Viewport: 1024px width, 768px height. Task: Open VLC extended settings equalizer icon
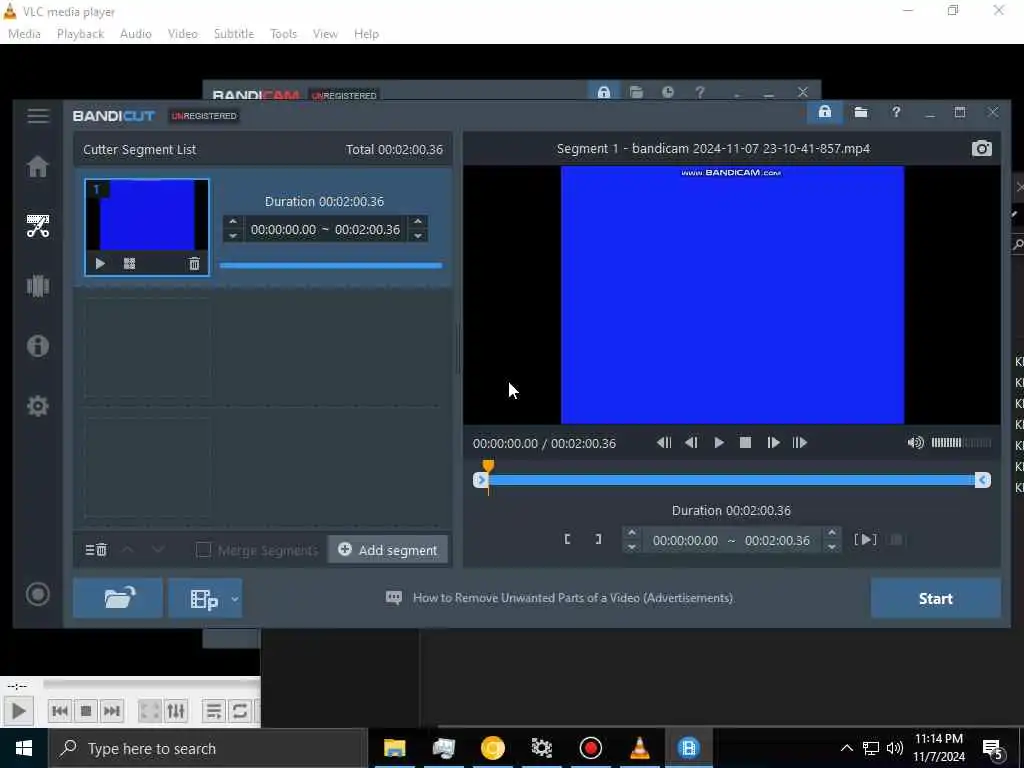(176, 711)
